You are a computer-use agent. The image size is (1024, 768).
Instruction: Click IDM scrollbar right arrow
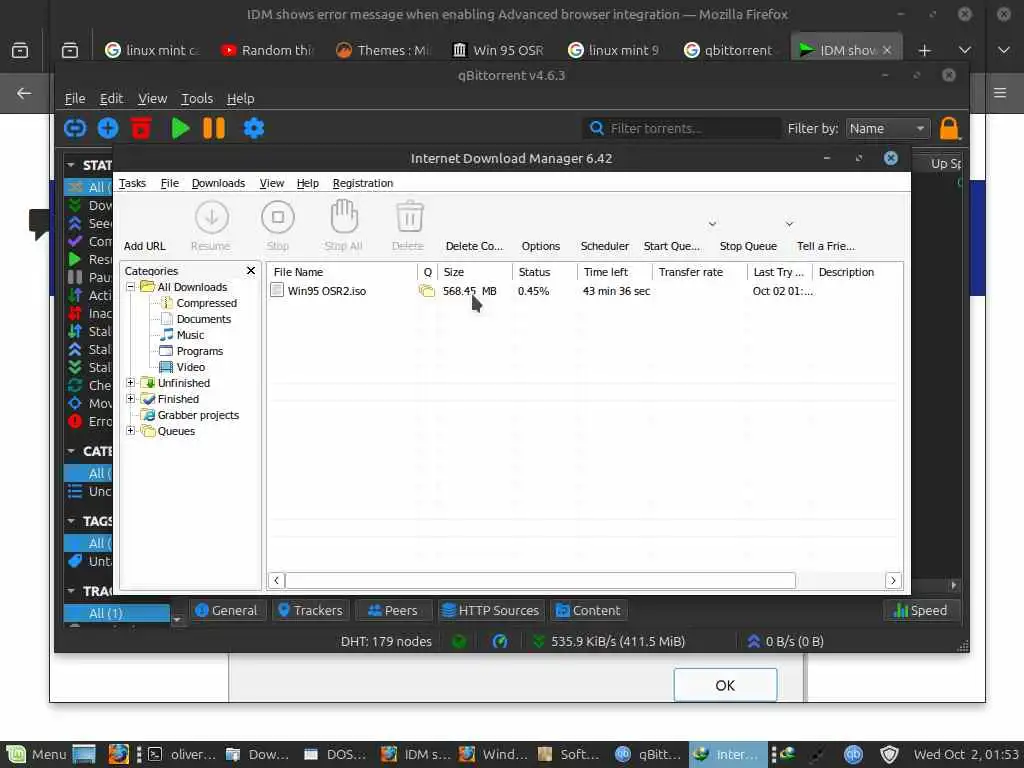click(x=893, y=580)
